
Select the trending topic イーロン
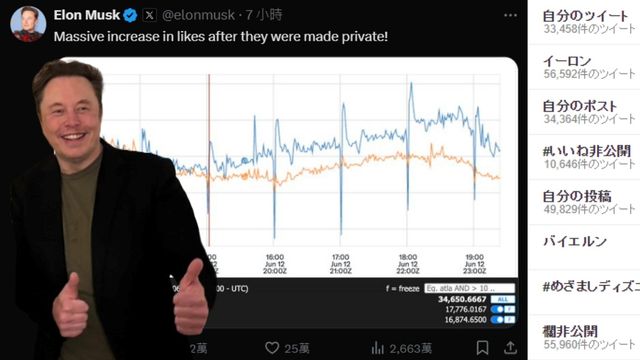pyautogui.click(x=567, y=61)
